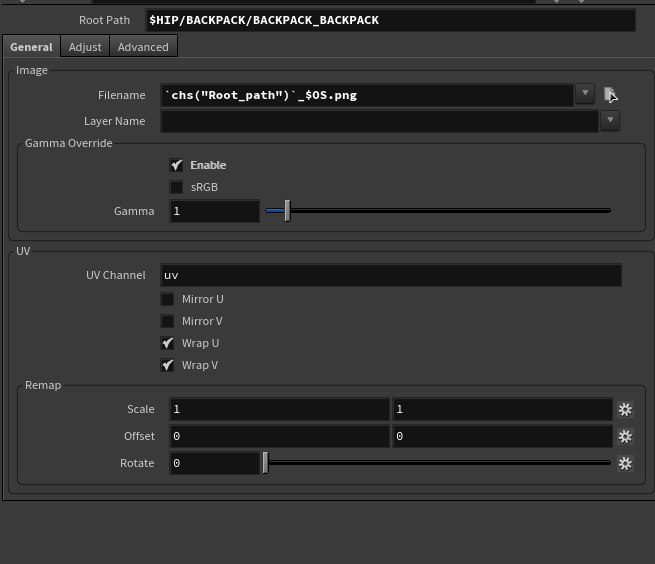This screenshot has width=655, height=564.
Task: Click the UV Channel parameter label
Action: [116, 275]
